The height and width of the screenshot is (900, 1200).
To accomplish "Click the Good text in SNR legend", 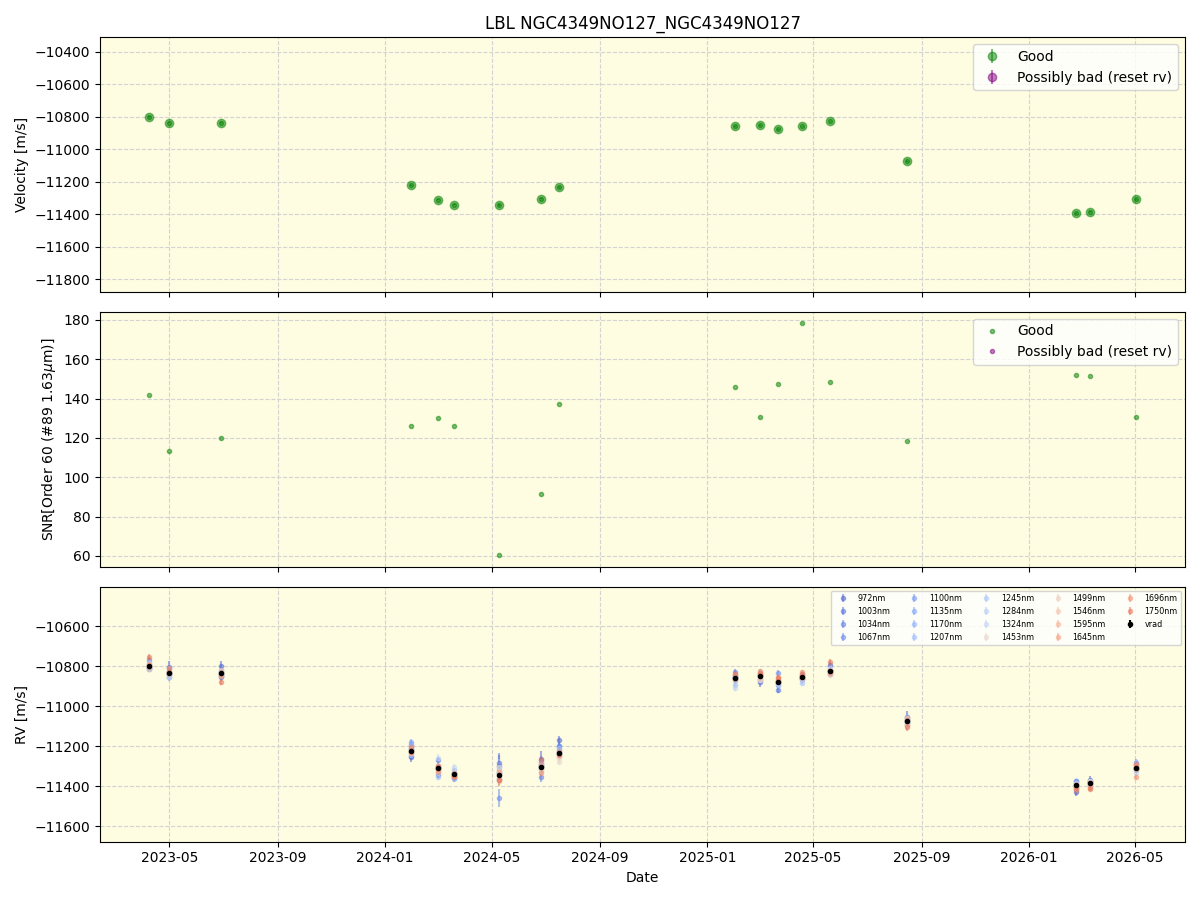I will point(1035,331).
